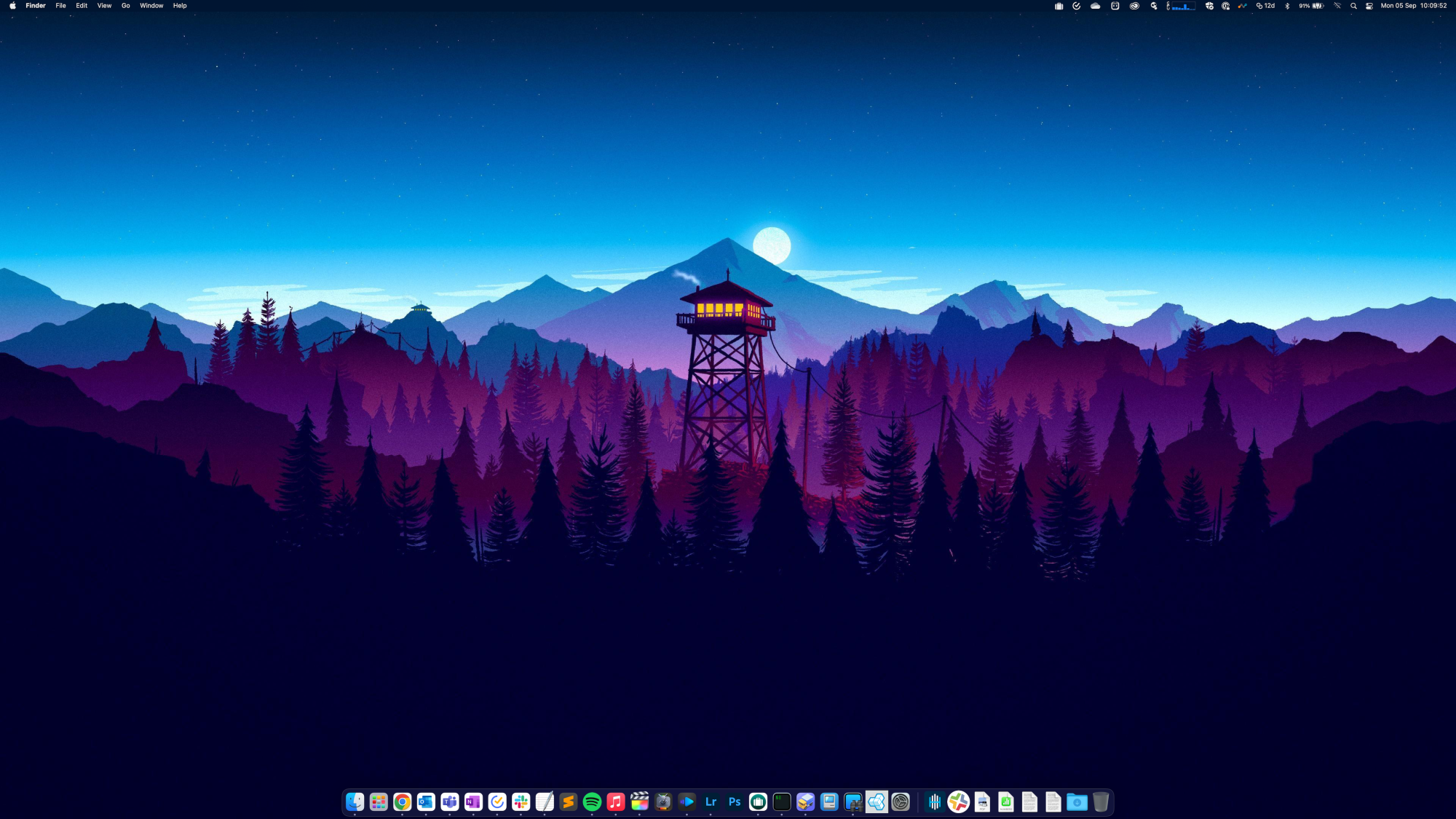Viewport: 1456px width, 819px height.
Task: Launch Spotify from the dock
Action: point(592,802)
